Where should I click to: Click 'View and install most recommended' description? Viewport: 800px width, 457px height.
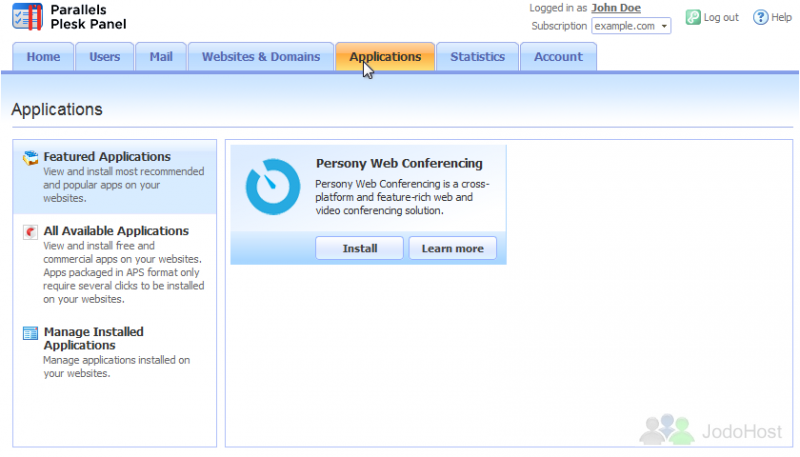point(123,185)
